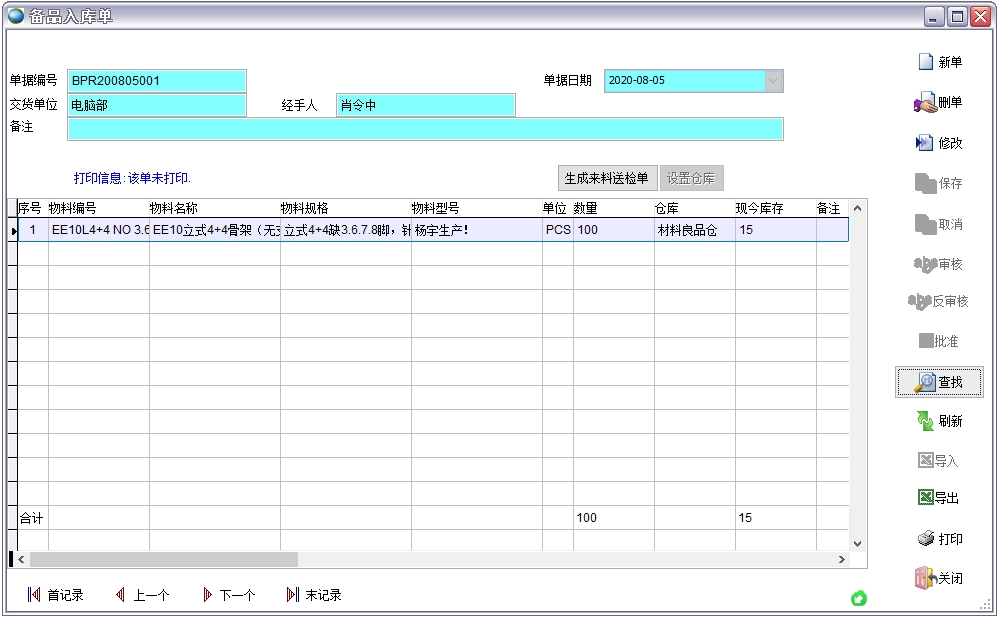Click the 关闭 exit icon
998x618 pixels.
pyautogui.click(x=926, y=578)
